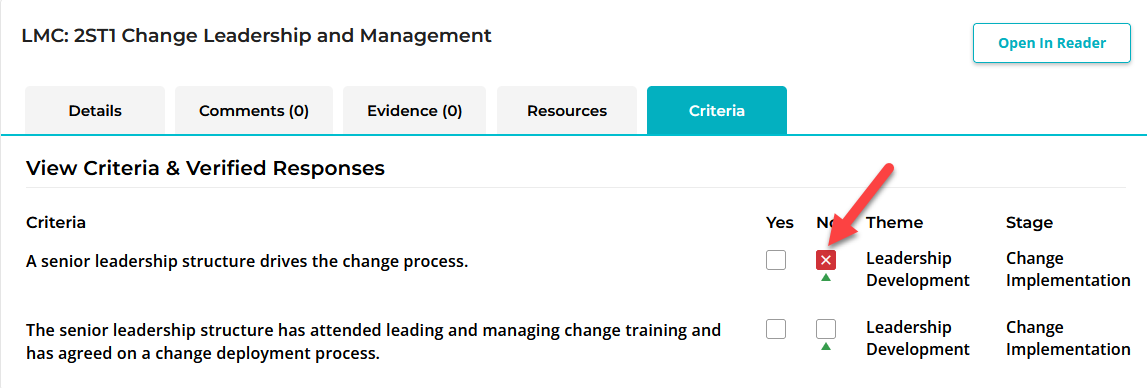The height and width of the screenshot is (388, 1147).
Task: Click the Yes column header
Action: coord(780,223)
